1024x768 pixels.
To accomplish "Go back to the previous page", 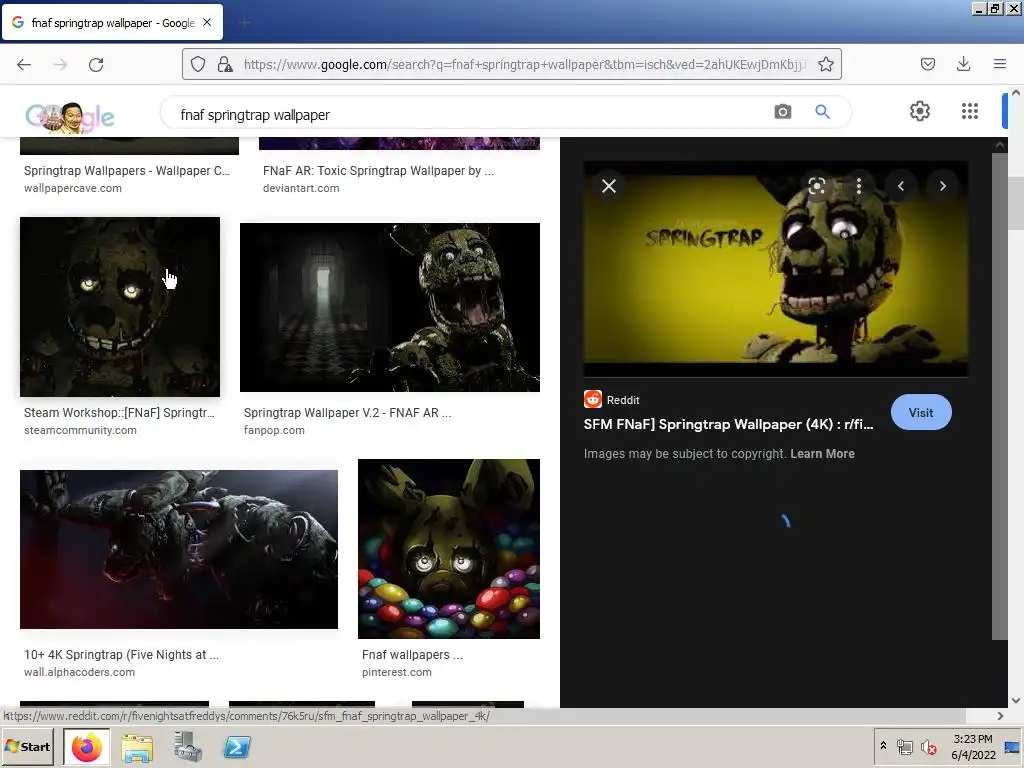I will click(x=24, y=65).
